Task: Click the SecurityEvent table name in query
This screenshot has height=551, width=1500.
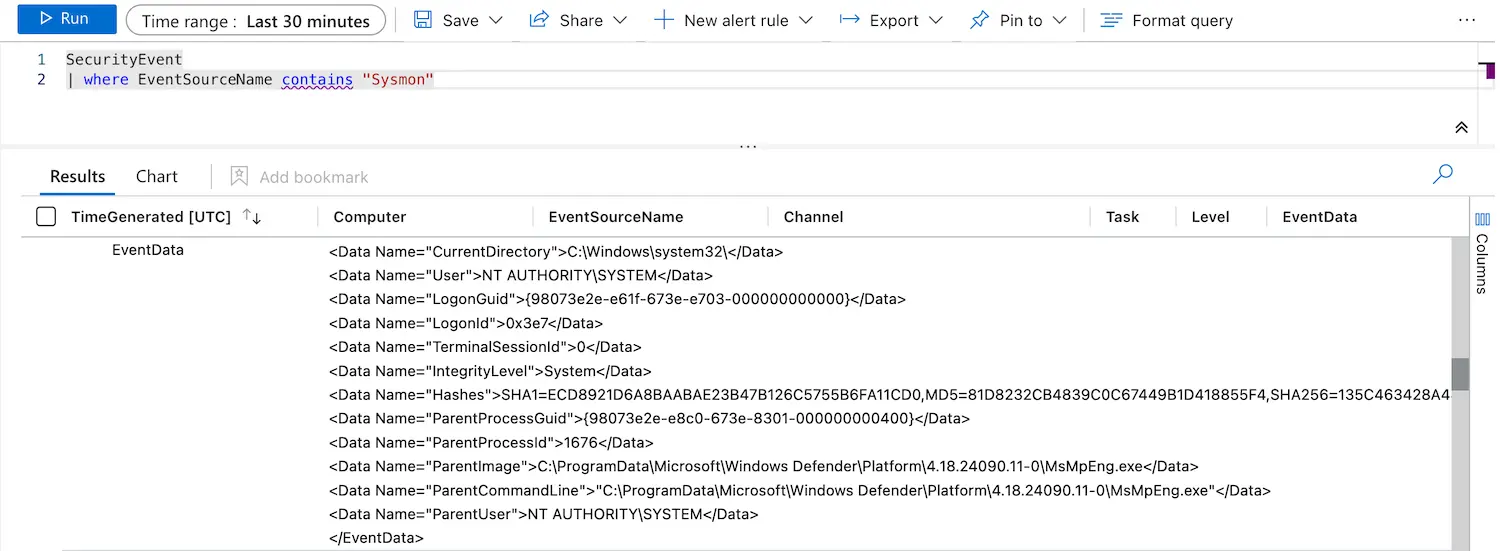Action: (x=124, y=59)
